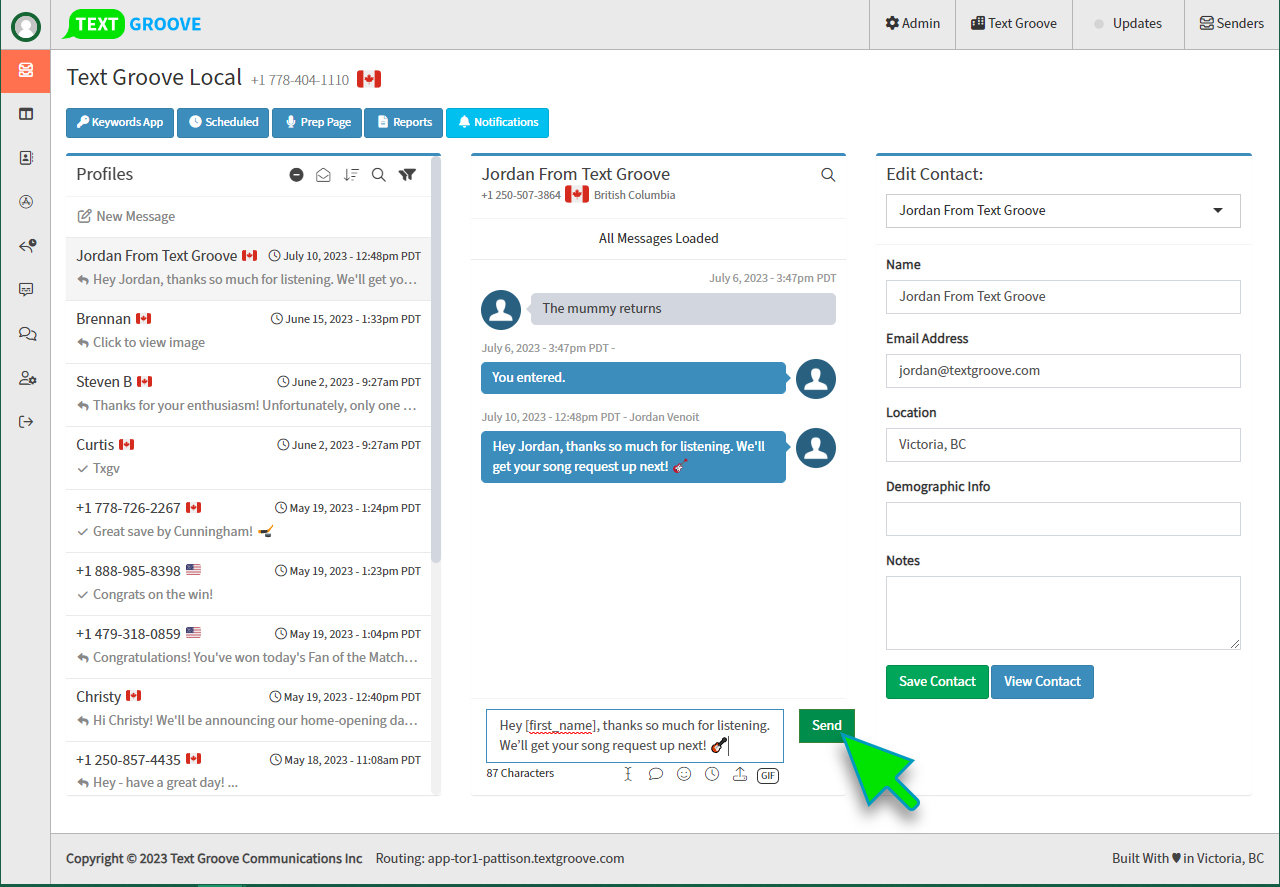Open the scheduled replies sidebar icon
This screenshot has width=1280, height=887.
pos(27,246)
